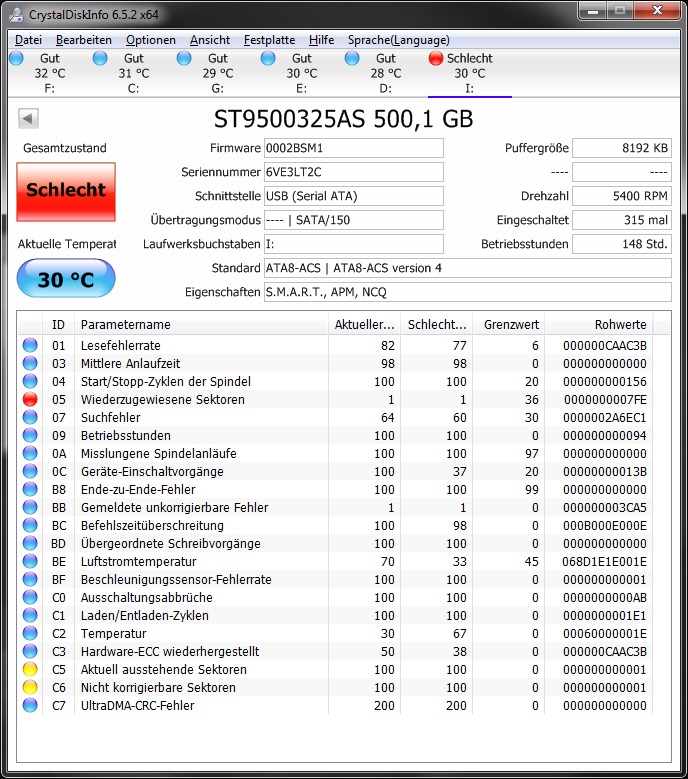Click the Übertragungsmodus field SATA/150
The image size is (688, 779).
tap(354, 220)
